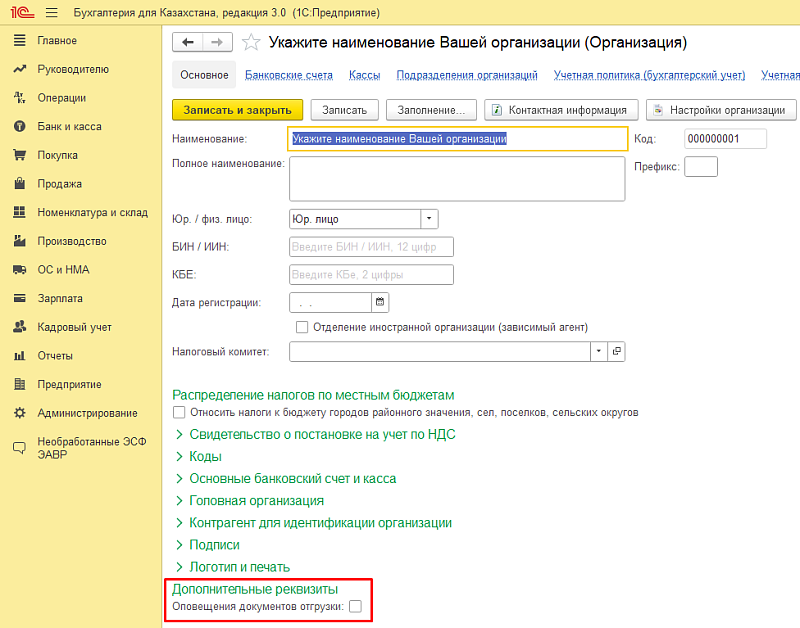The image size is (800, 628).
Task: Click the forward navigation arrow
Action: (x=218, y=42)
